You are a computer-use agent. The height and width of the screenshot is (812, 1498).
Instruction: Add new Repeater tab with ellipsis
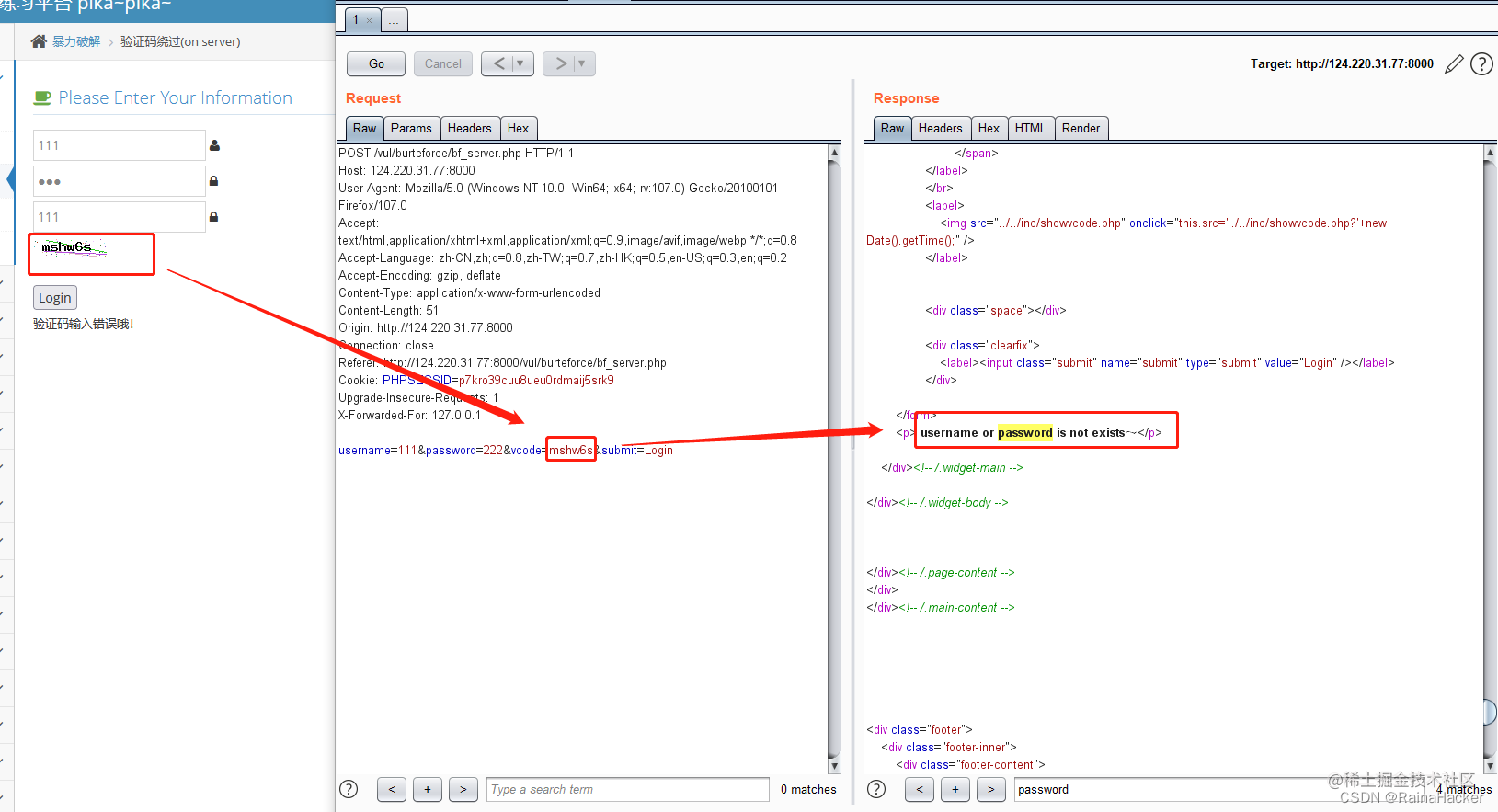pos(394,20)
